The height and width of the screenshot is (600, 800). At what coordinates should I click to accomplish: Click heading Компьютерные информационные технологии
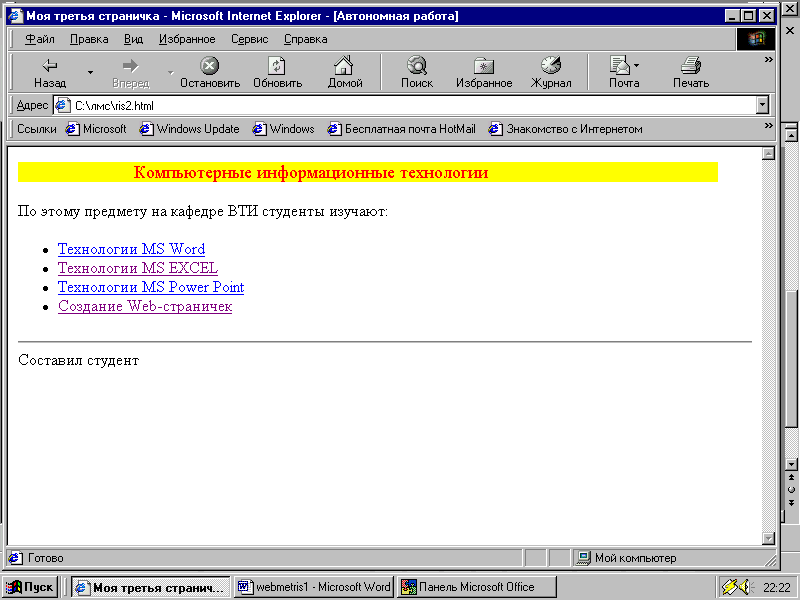(x=311, y=173)
